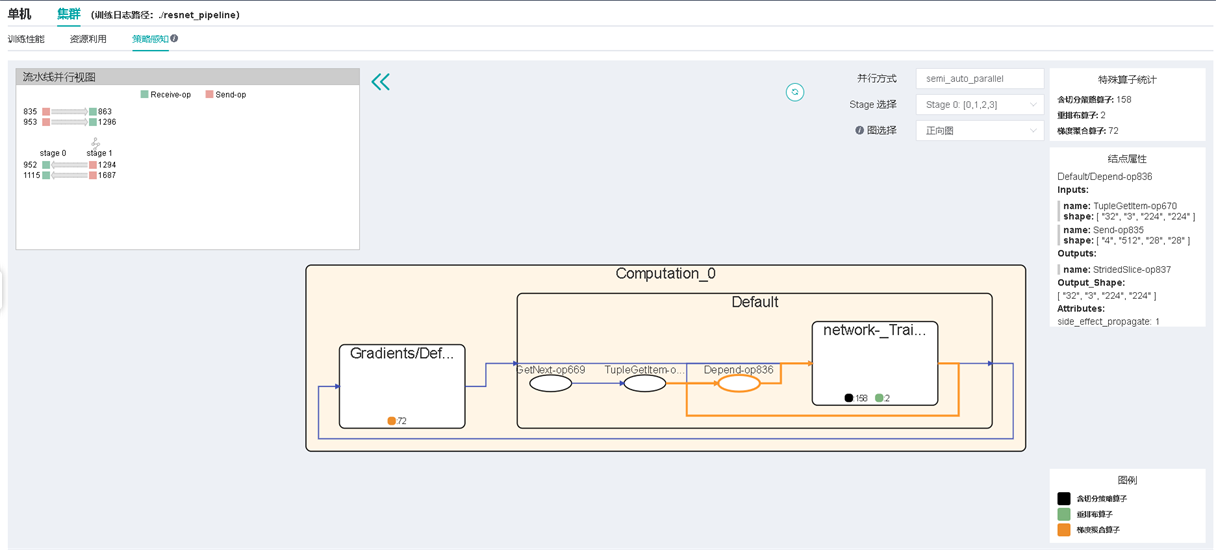The width and height of the screenshot is (1216, 550).
Task: Select the TupleGetItem ellipse node
Action: point(644,383)
